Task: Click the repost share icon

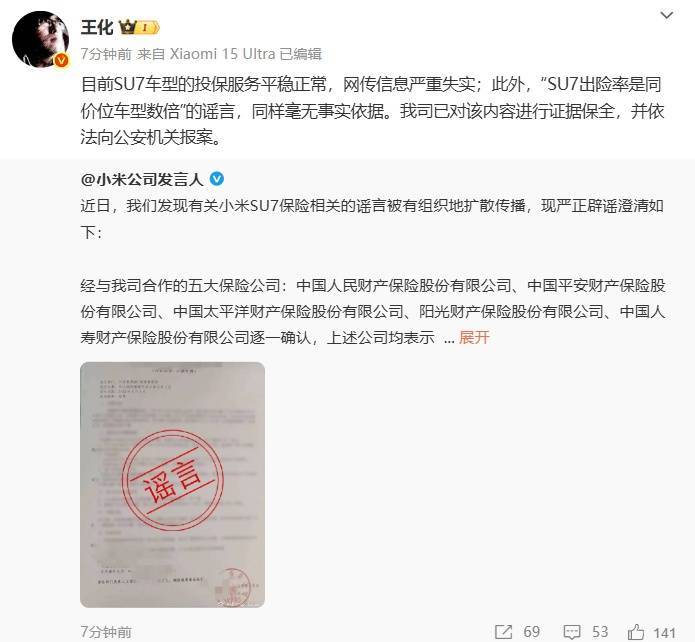Action: point(503,632)
